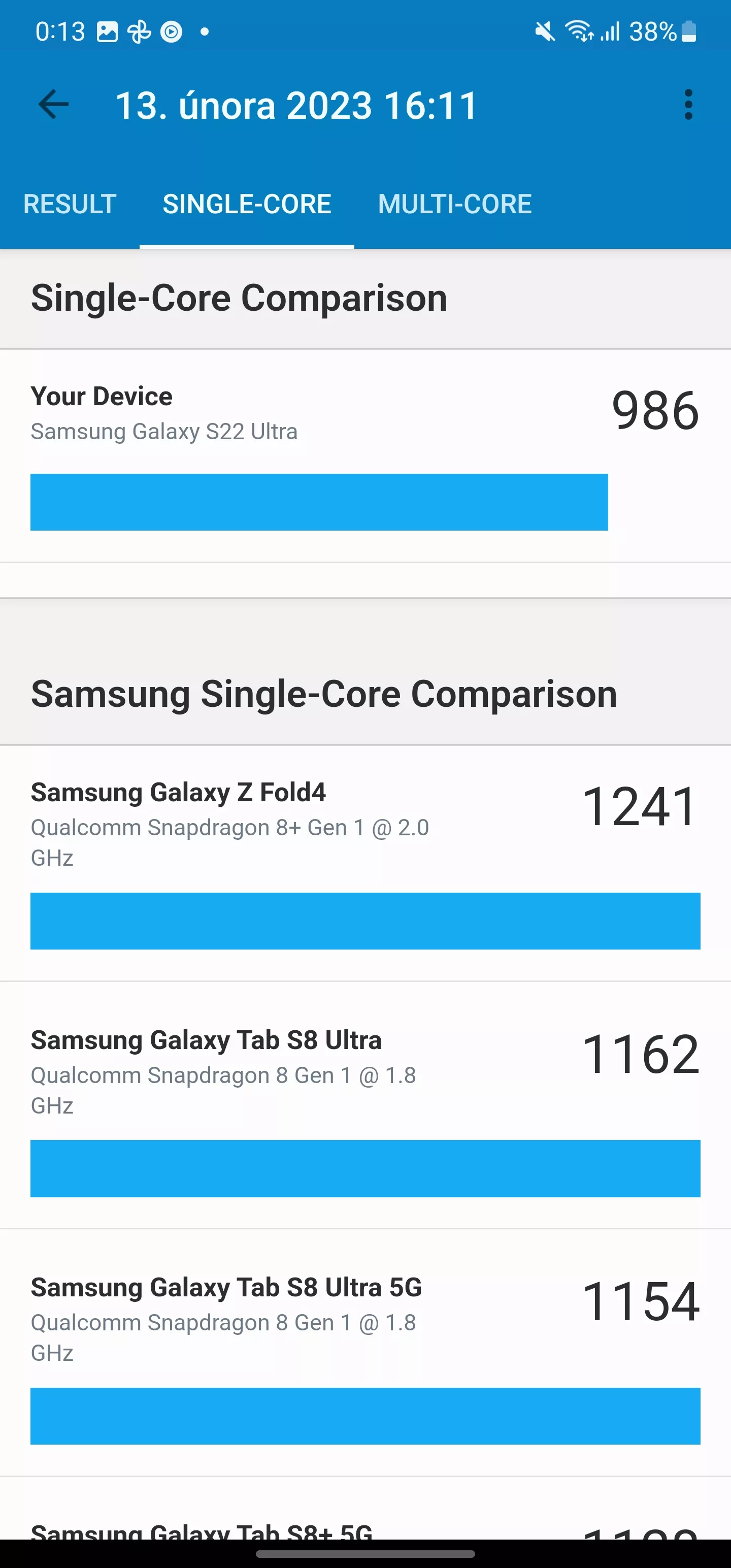Tap the Your Device score 986

(x=655, y=410)
